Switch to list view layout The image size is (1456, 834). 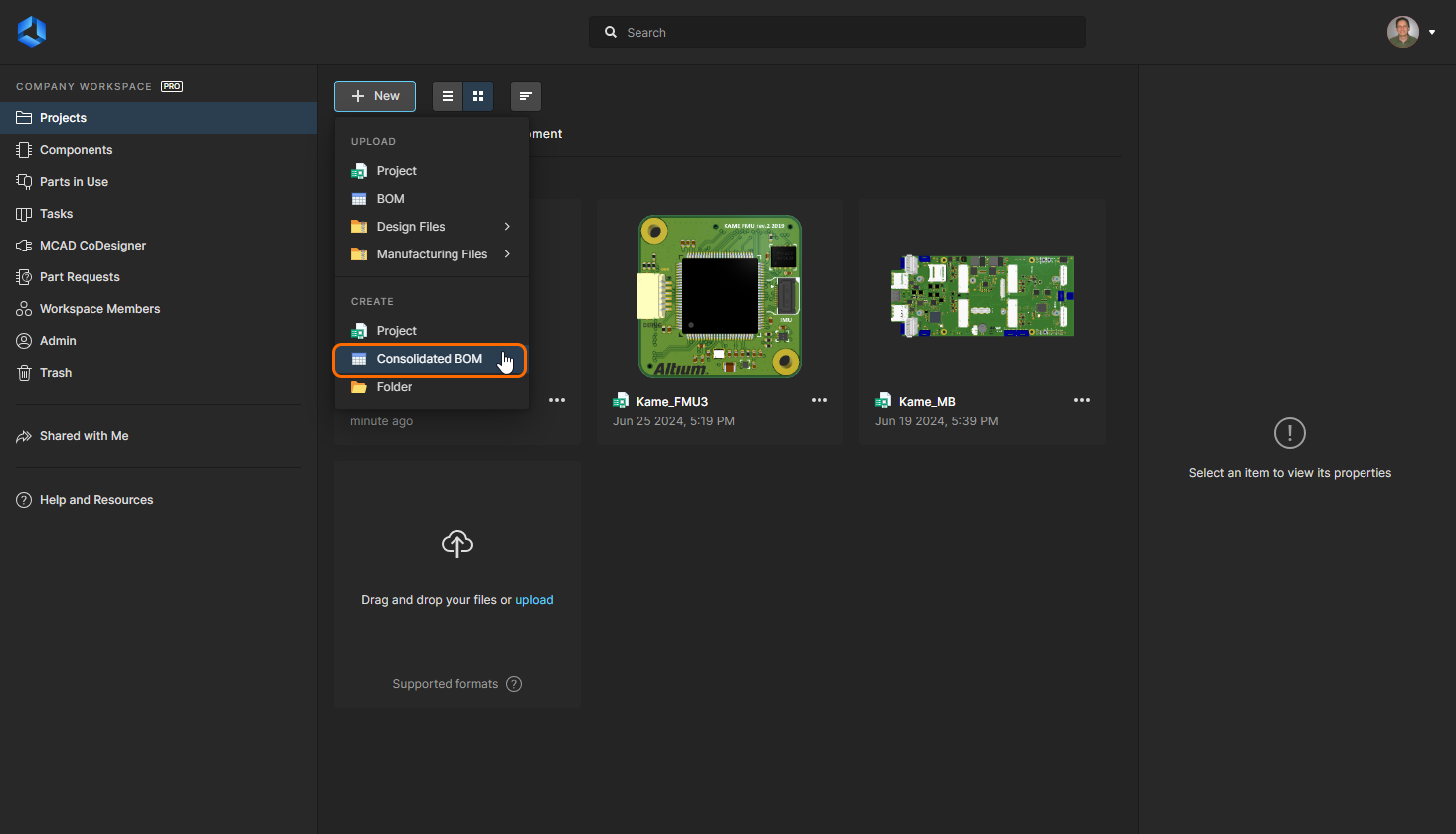[x=448, y=96]
